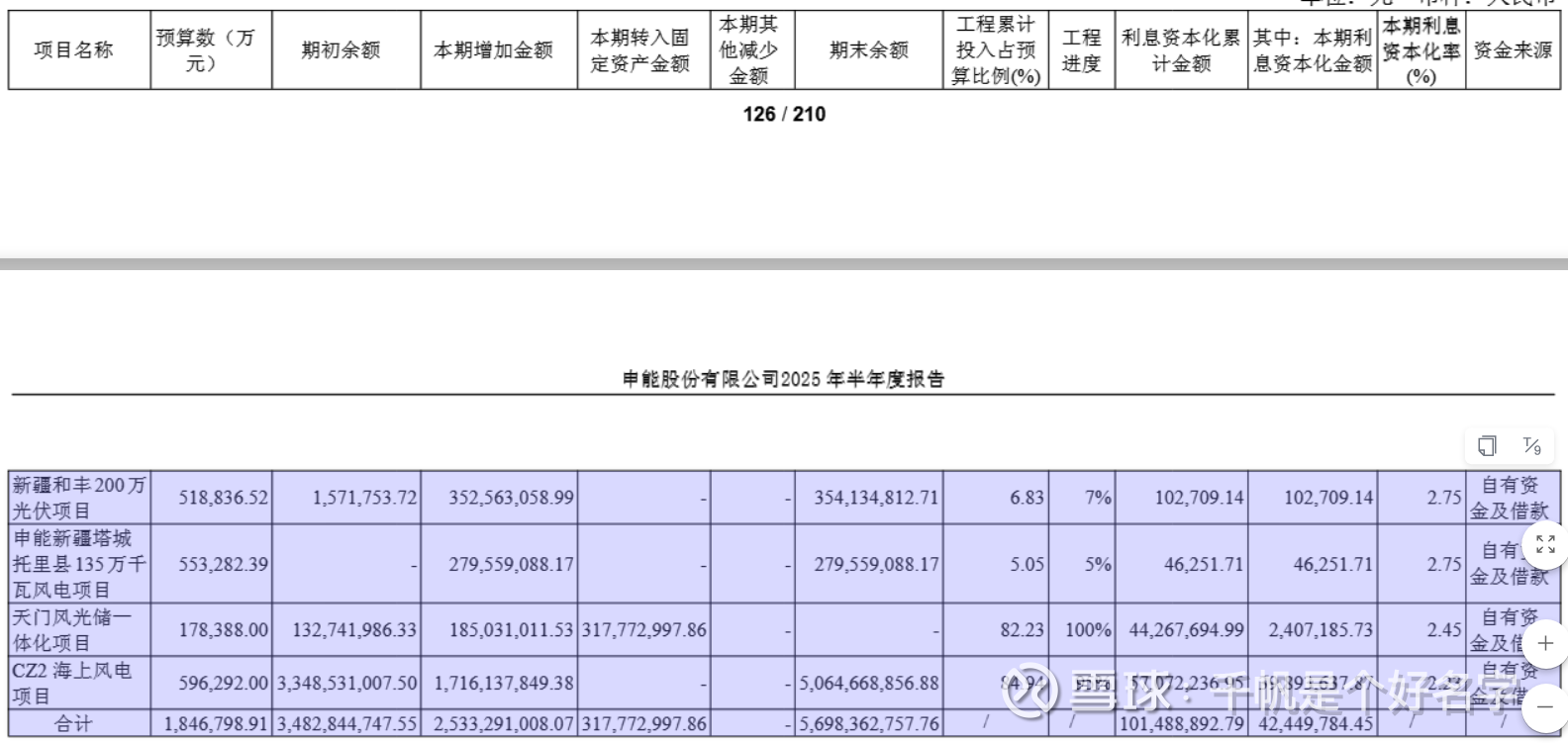This screenshot has width=1568, height=743.
Task: Select the total capitalized interest 101,488,892.79
Action: (x=1182, y=724)
